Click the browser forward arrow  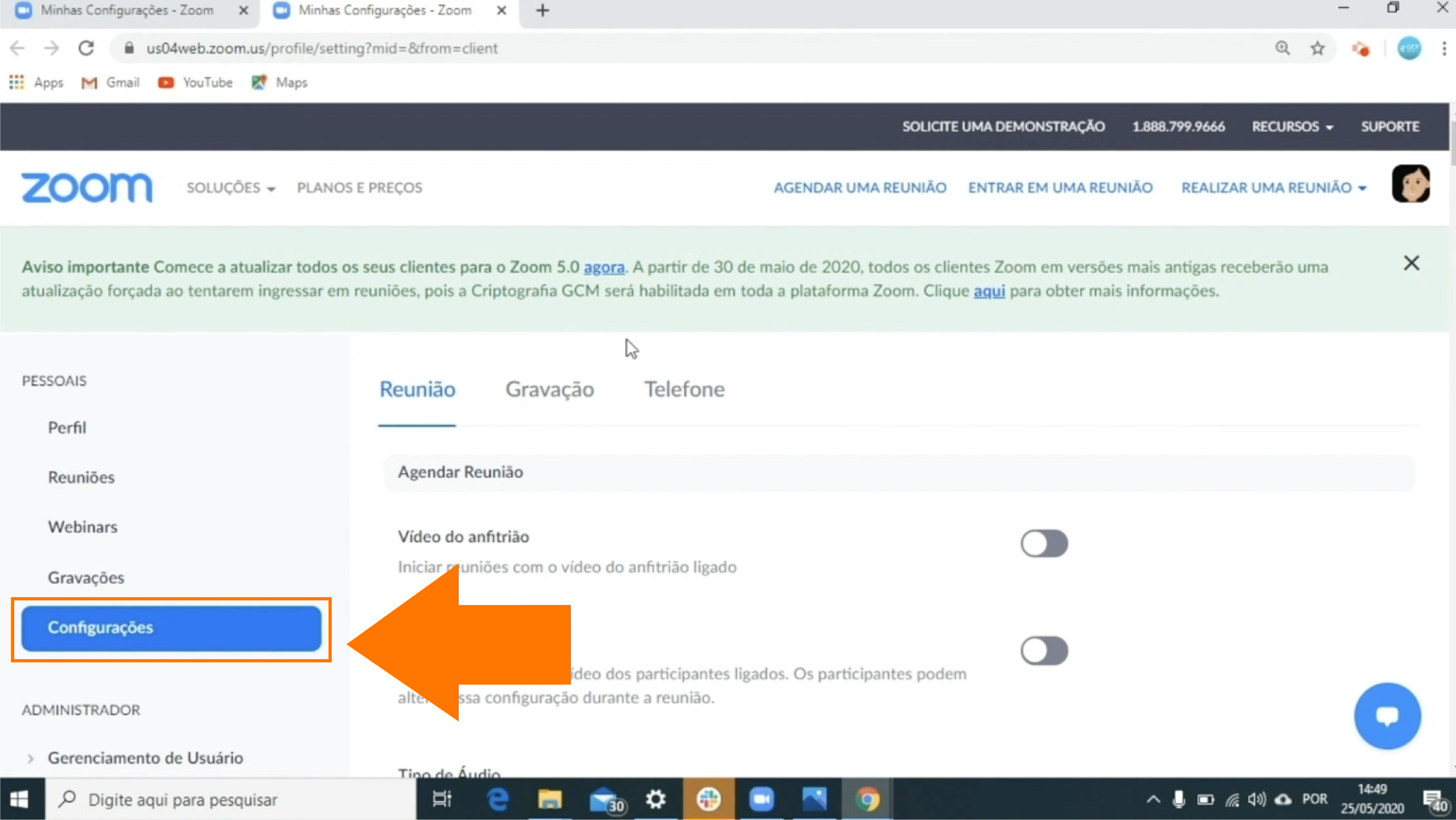51,48
